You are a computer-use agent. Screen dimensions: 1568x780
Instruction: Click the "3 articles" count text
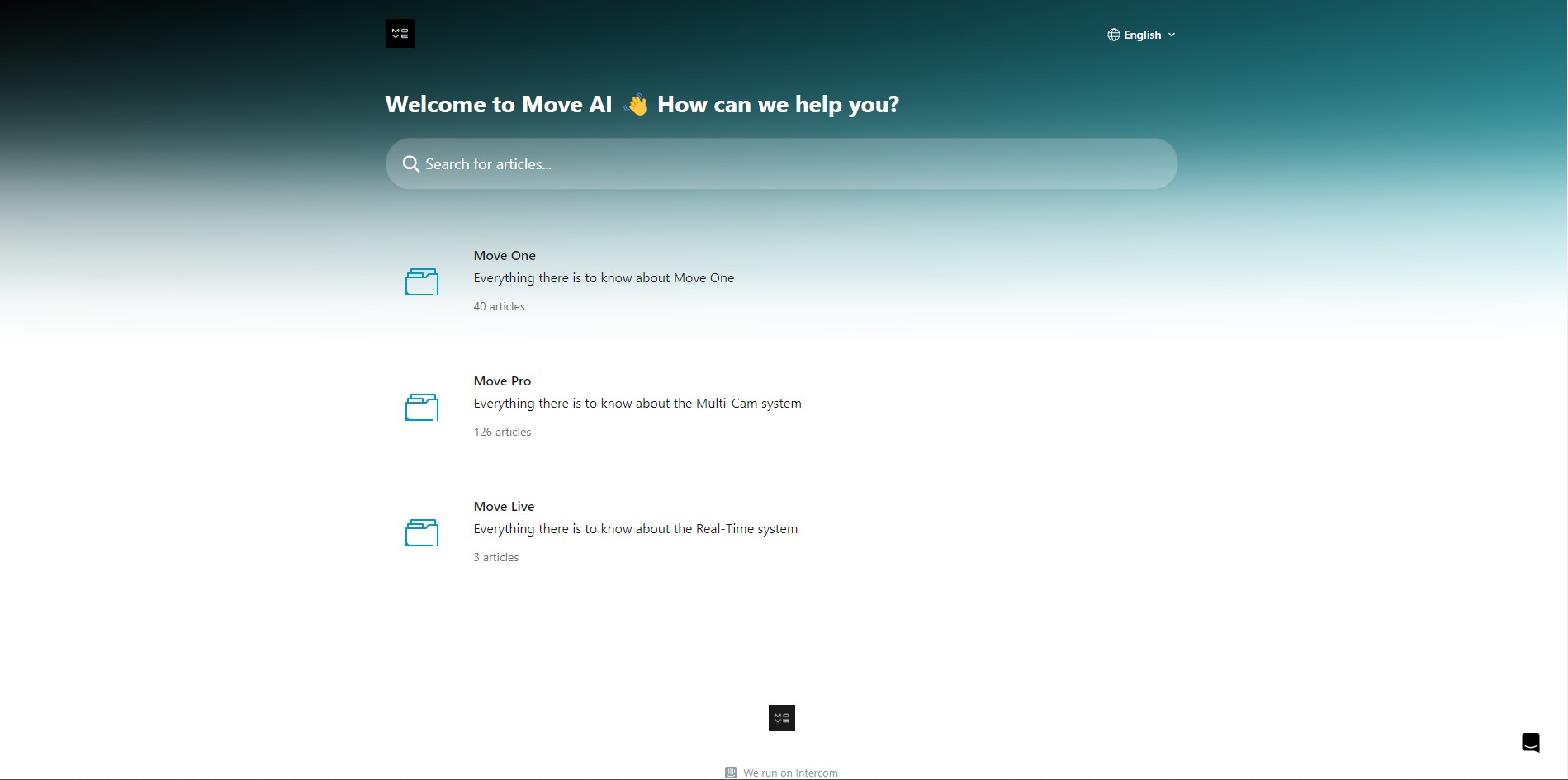click(496, 557)
